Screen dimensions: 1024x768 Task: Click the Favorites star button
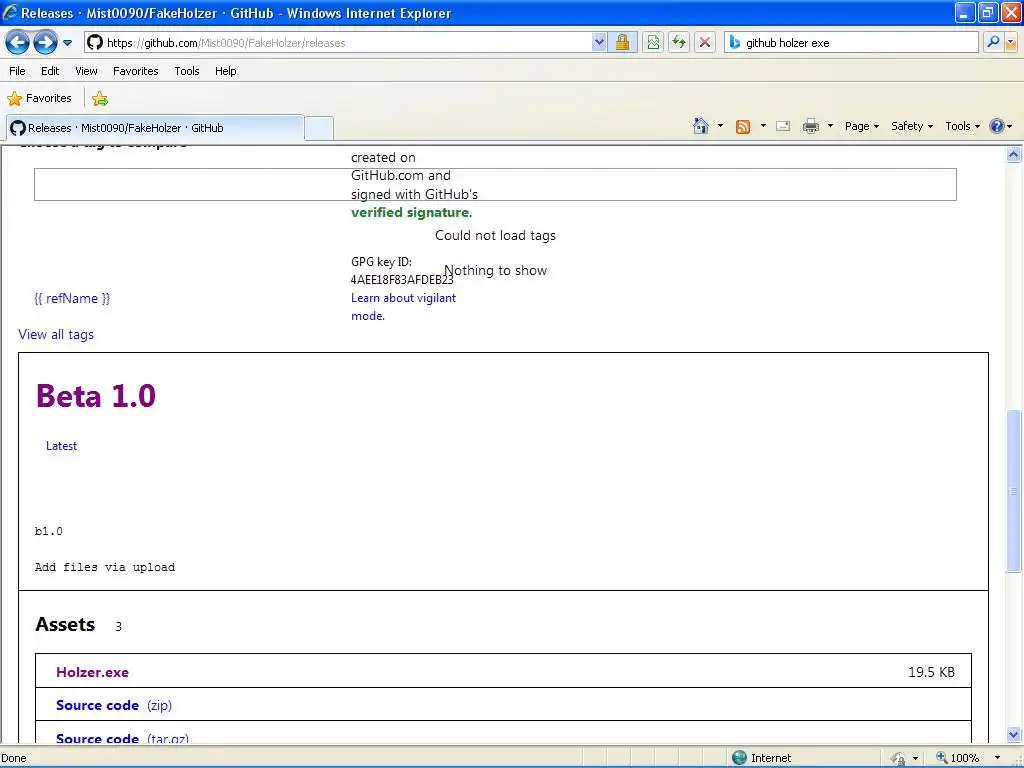click(x=39, y=99)
